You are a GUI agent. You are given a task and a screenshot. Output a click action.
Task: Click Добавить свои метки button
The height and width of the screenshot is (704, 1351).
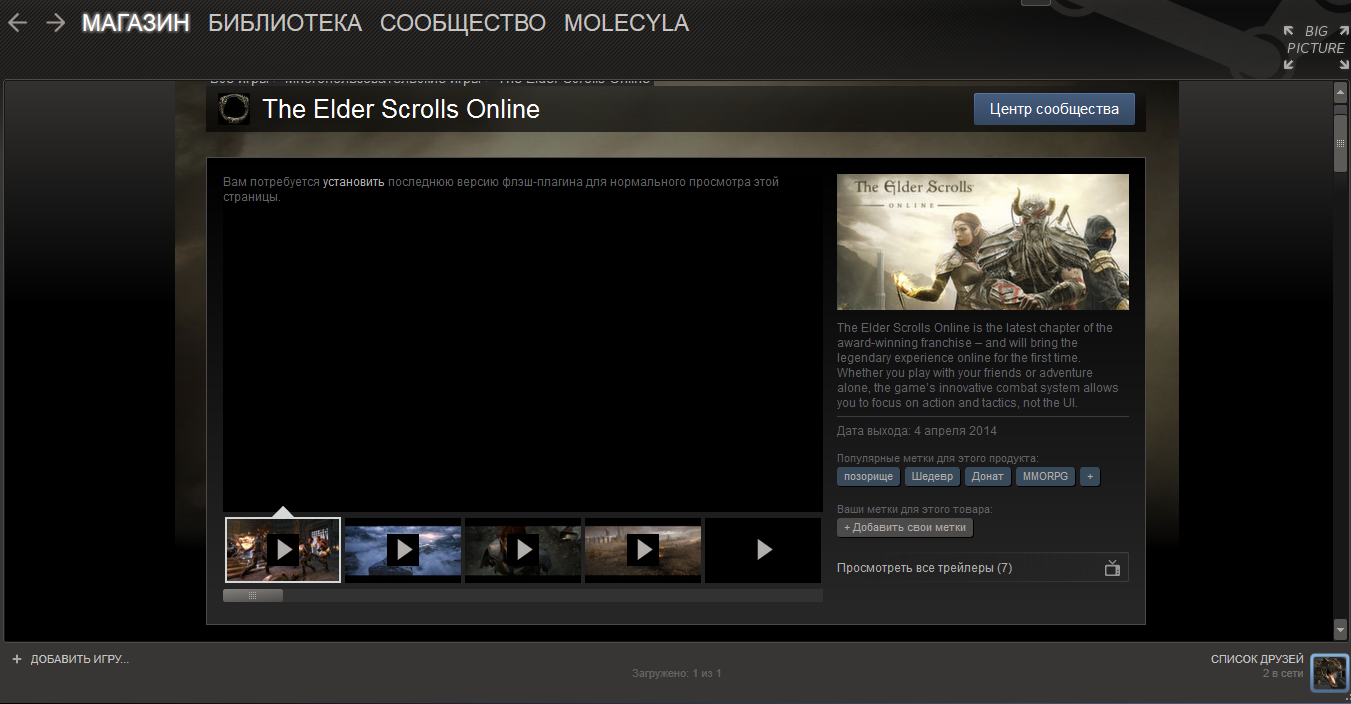(x=905, y=527)
